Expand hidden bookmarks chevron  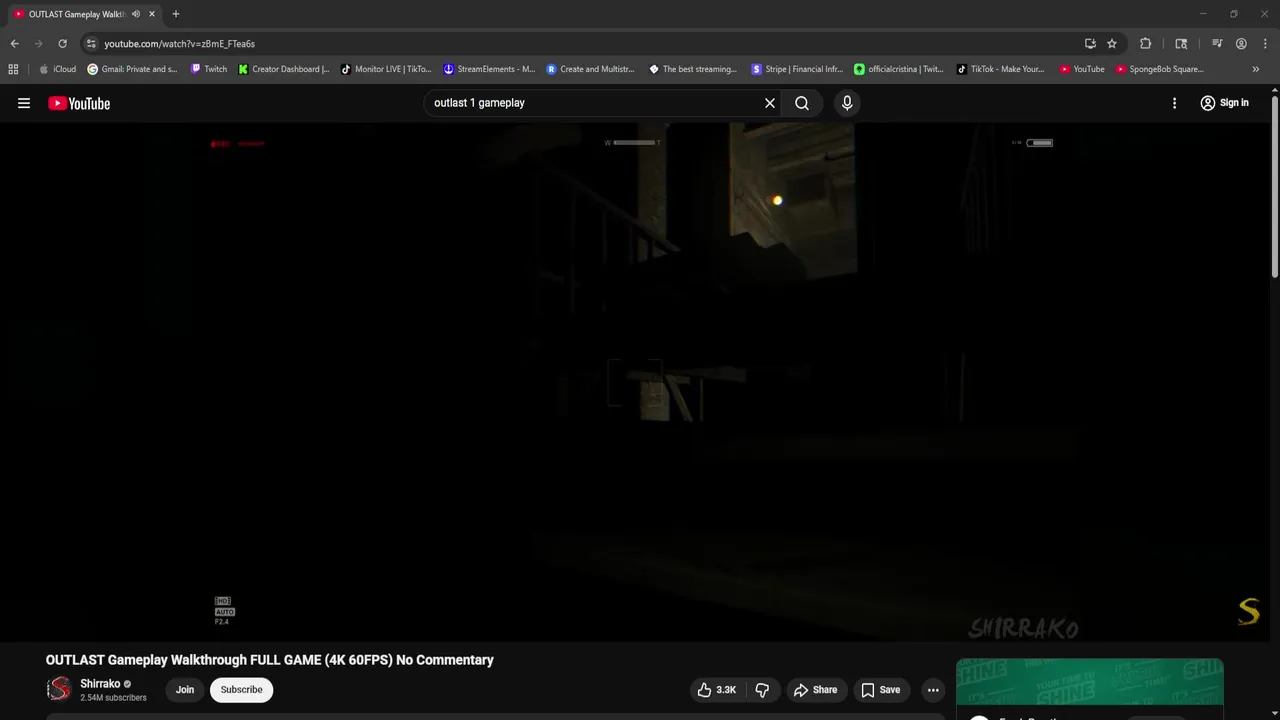click(1256, 69)
